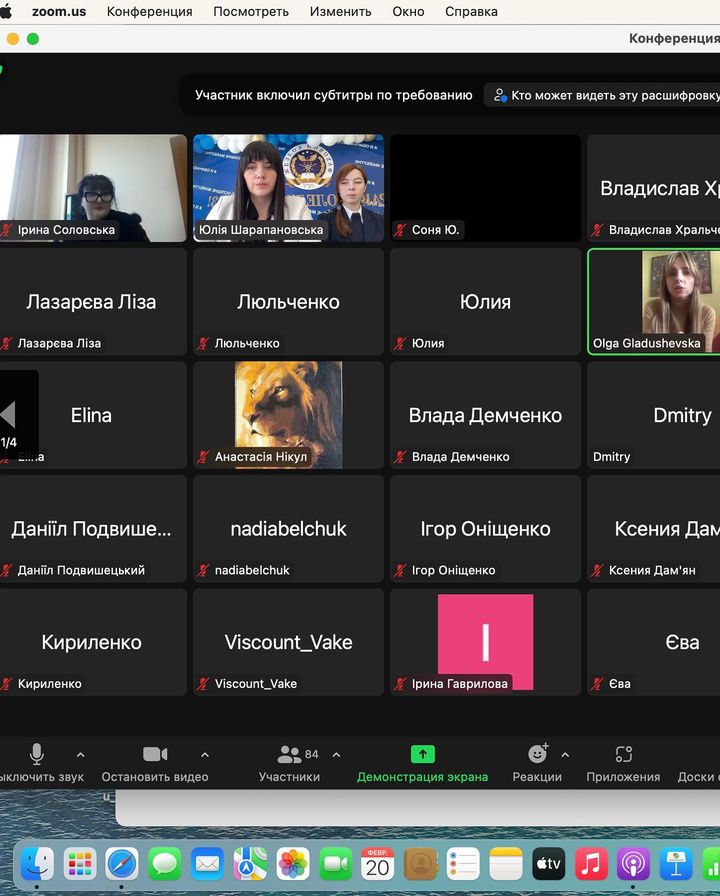Screen dimensions: 720x896
Task: Open Maps from the Dock
Action: click(x=250, y=863)
